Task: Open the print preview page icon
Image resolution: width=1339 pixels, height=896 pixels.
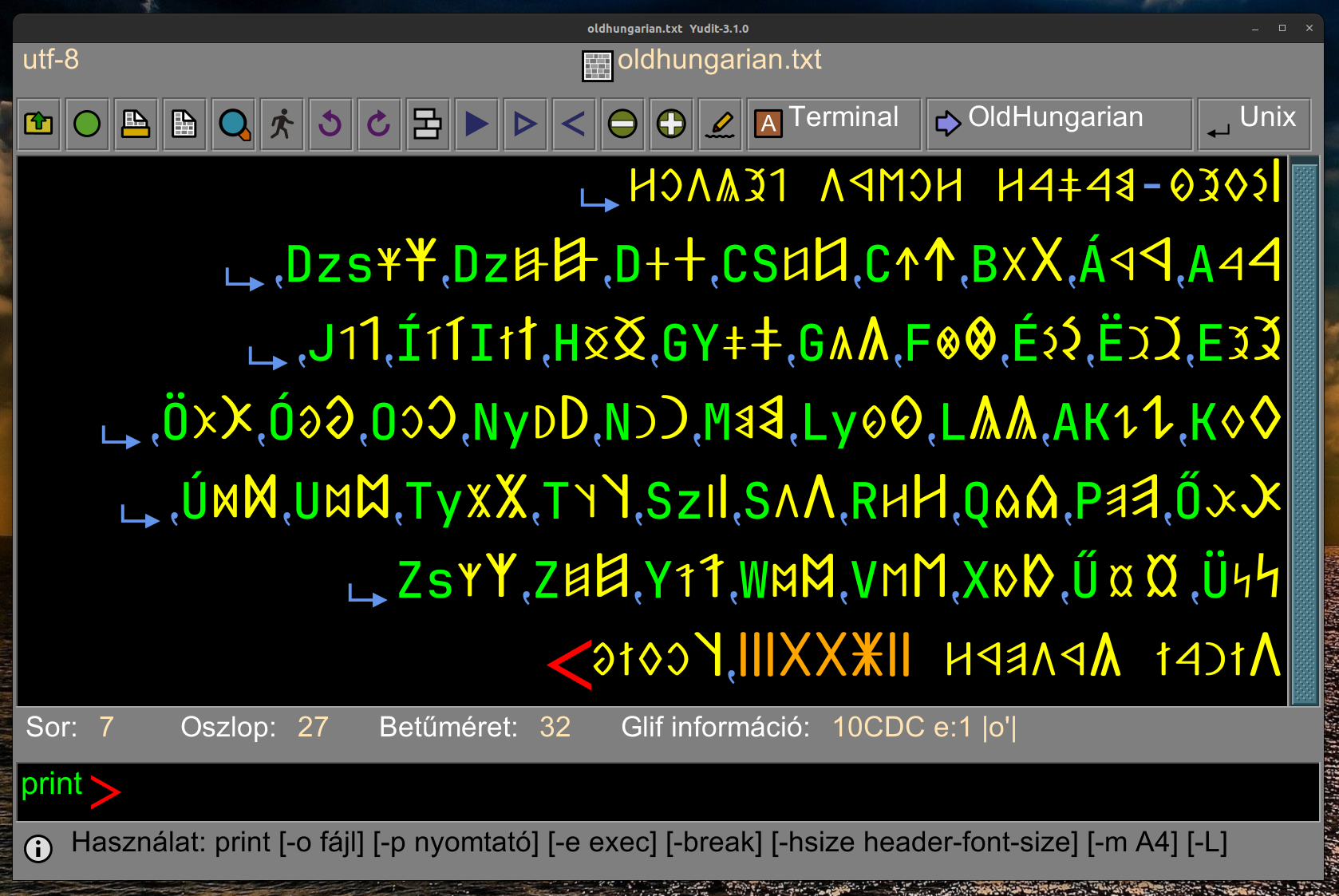Action: coord(184,124)
